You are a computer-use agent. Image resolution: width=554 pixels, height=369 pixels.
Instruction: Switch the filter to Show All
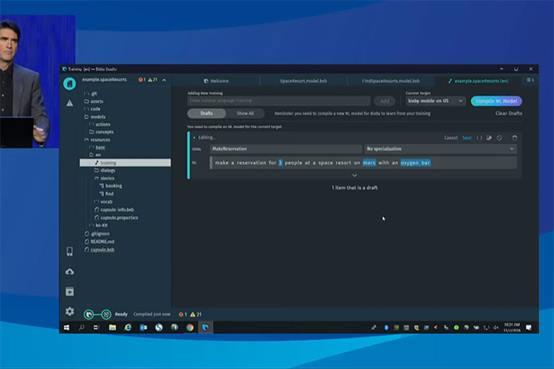coord(245,113)
